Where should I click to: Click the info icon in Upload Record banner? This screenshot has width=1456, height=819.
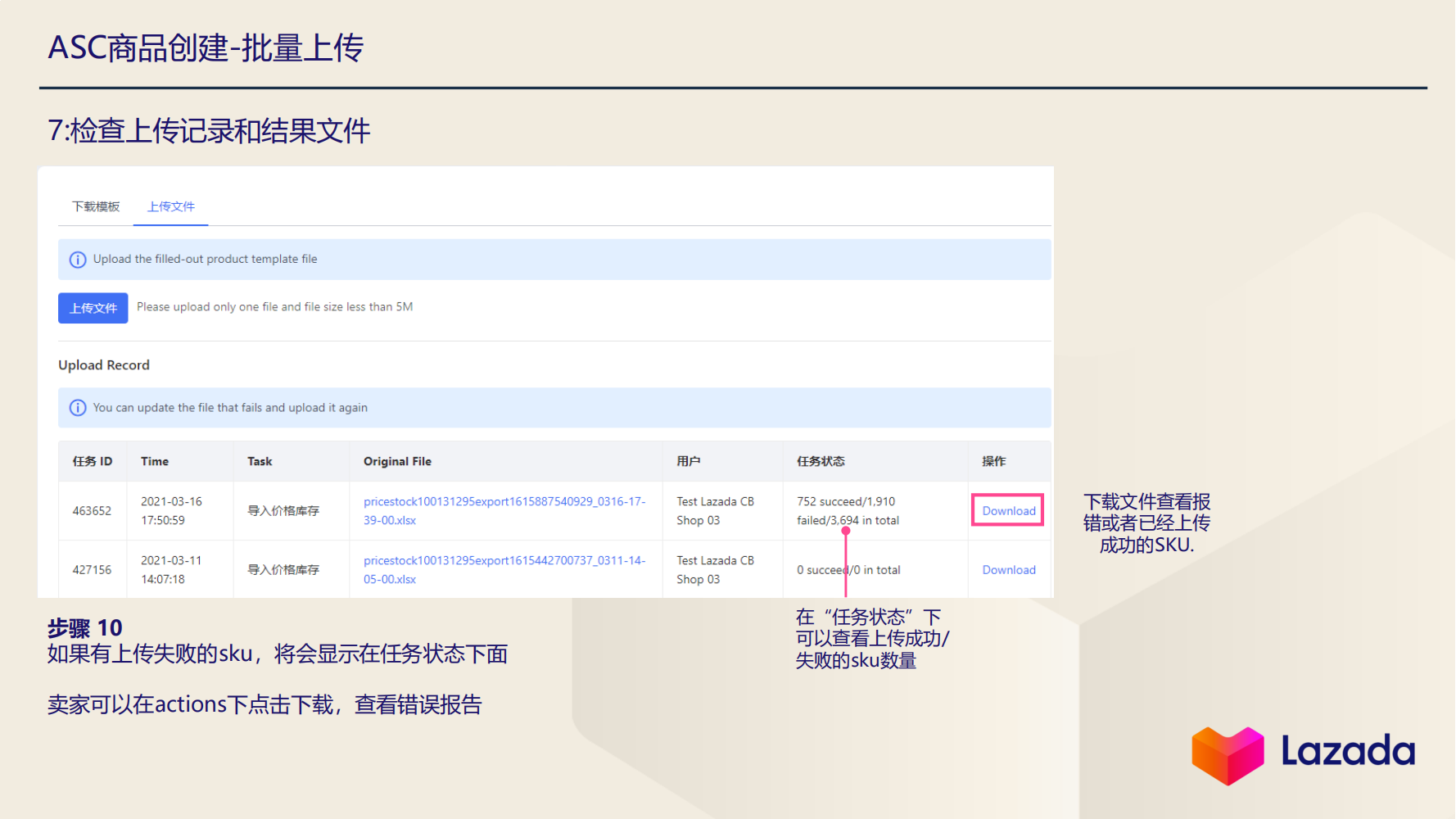(x=78, y=407)
